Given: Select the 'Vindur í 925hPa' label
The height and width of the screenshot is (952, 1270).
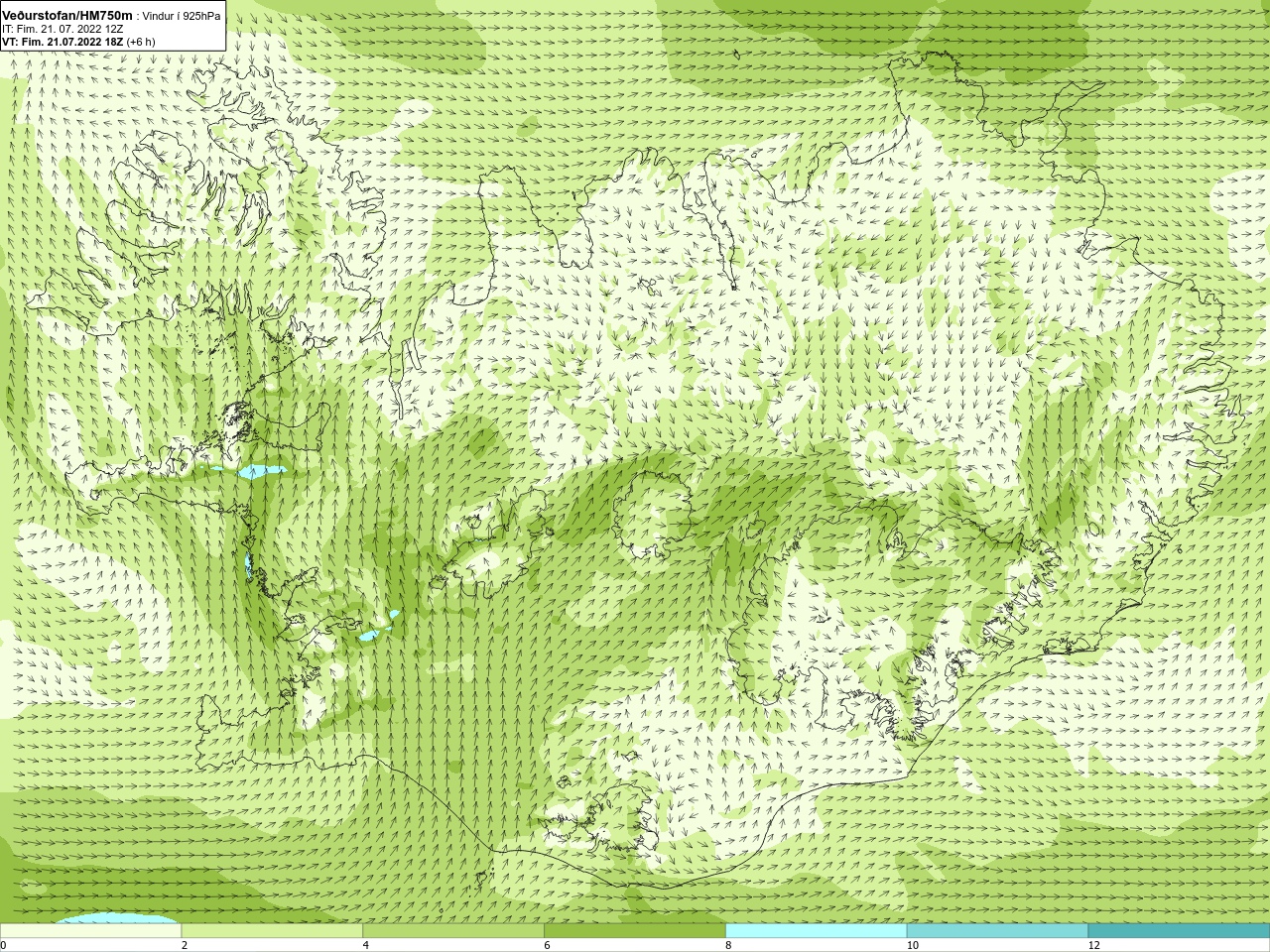Looking at the screenshot, I should tap(182, 16).
